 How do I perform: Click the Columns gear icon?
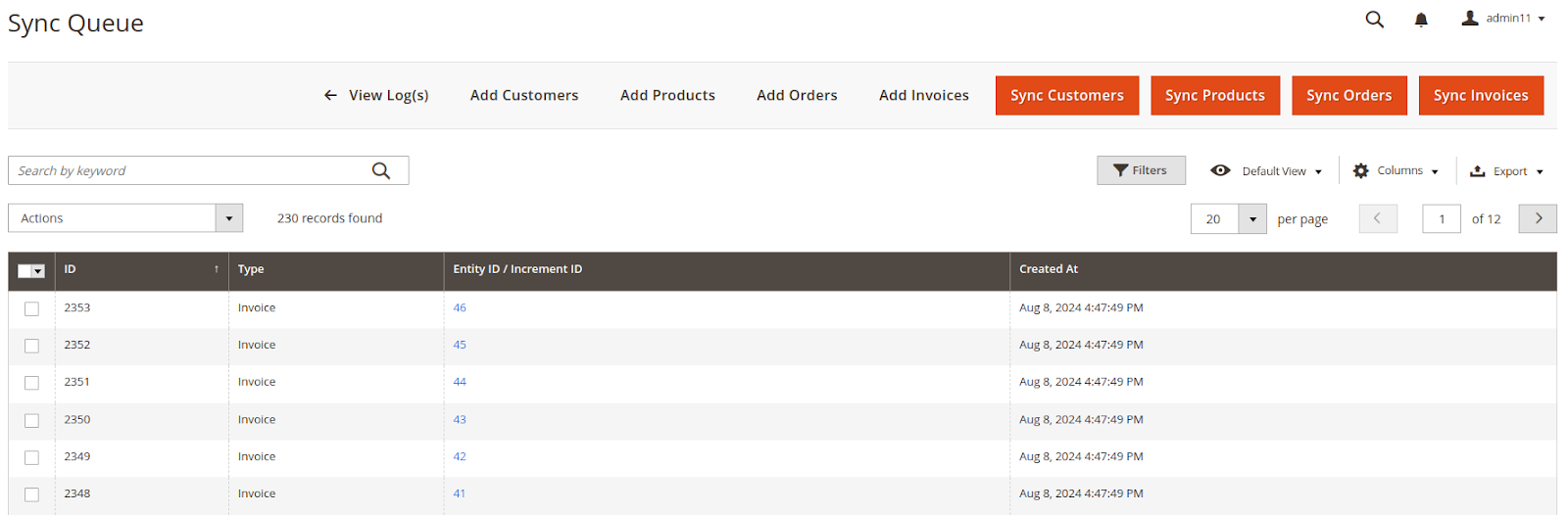click(x=1361, y=170)
